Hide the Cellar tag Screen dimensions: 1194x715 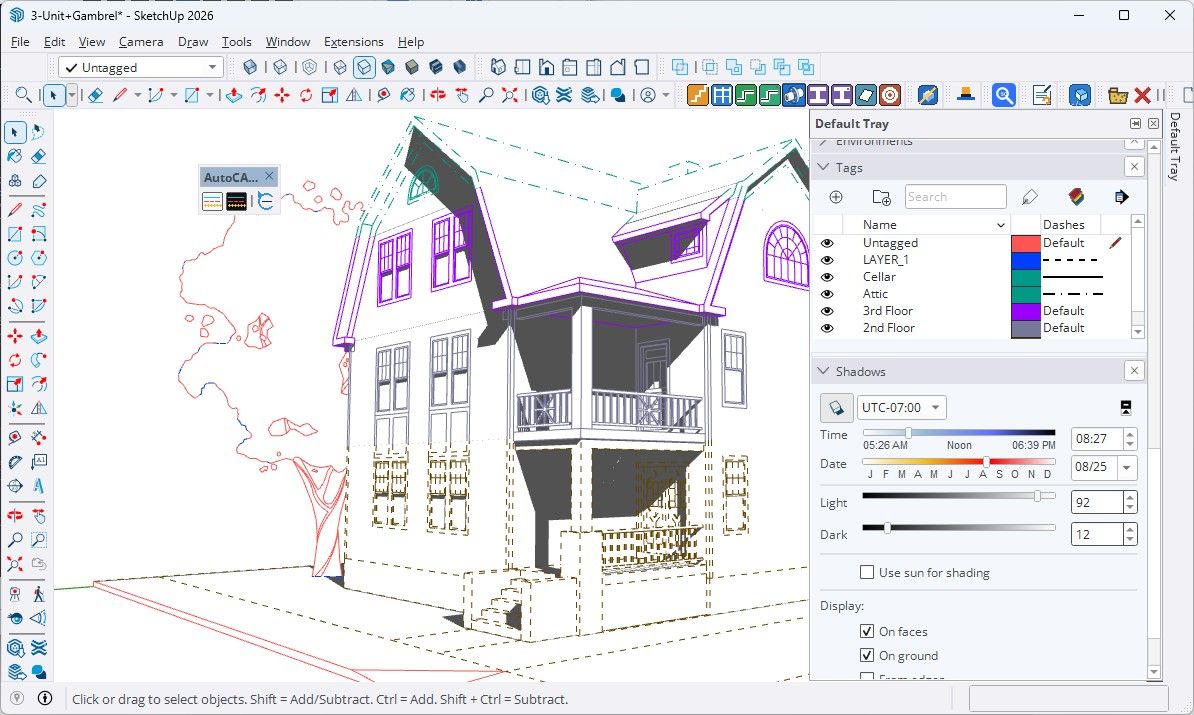(827, 277)
